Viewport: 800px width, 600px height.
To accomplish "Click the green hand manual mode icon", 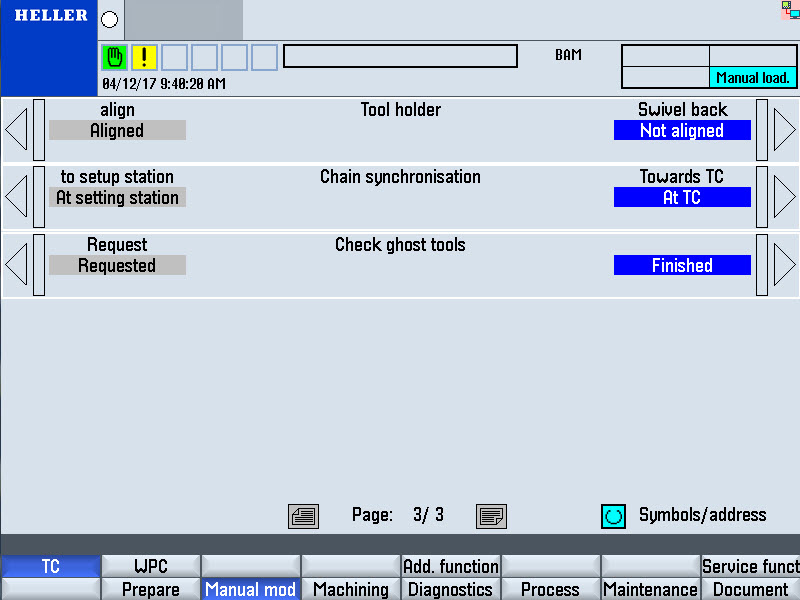I will (115, 57).
